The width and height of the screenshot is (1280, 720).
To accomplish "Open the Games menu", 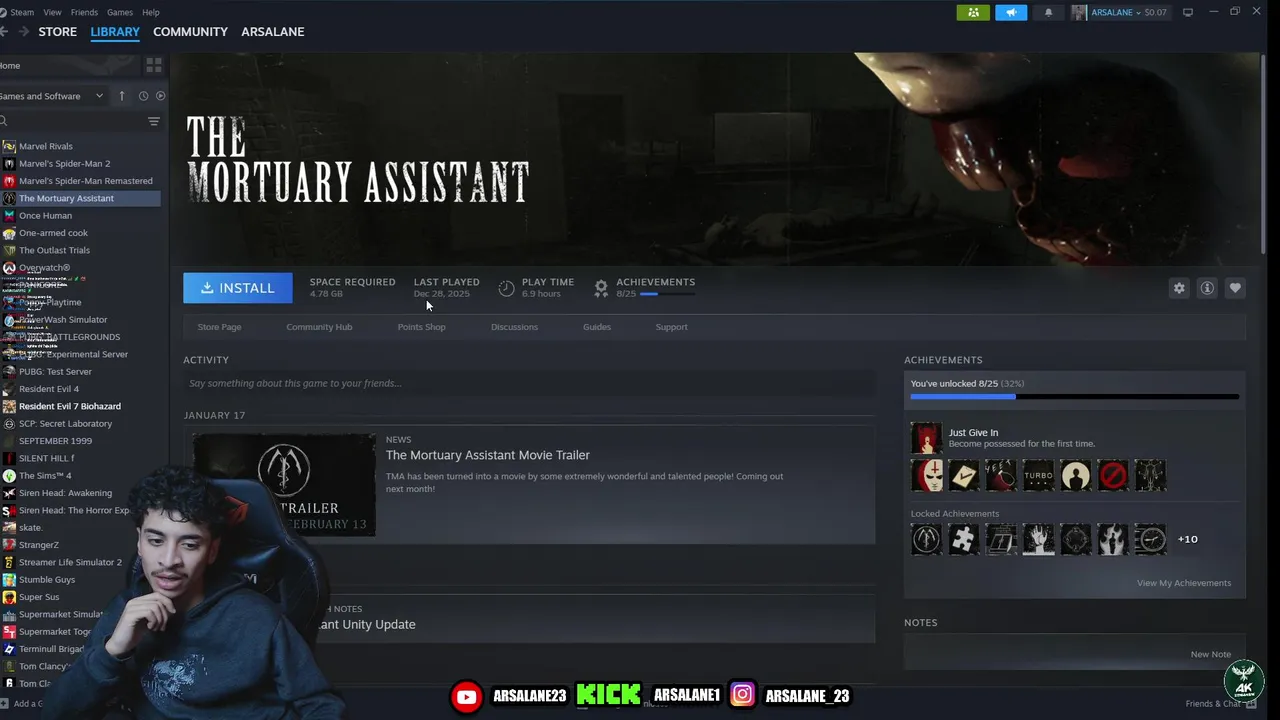I will pos(120,12).
